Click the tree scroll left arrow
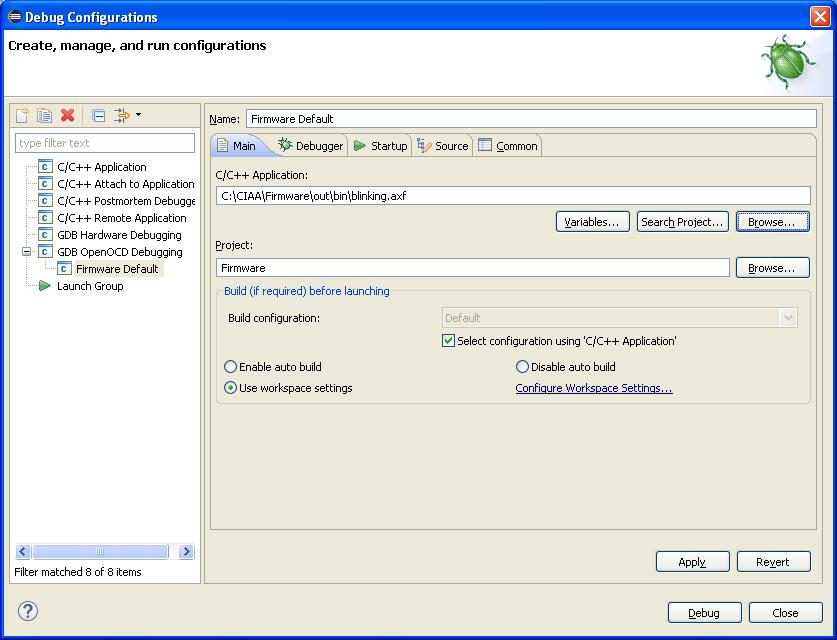The width and height of the screenshot is (837, 640). tap(23, 551)
